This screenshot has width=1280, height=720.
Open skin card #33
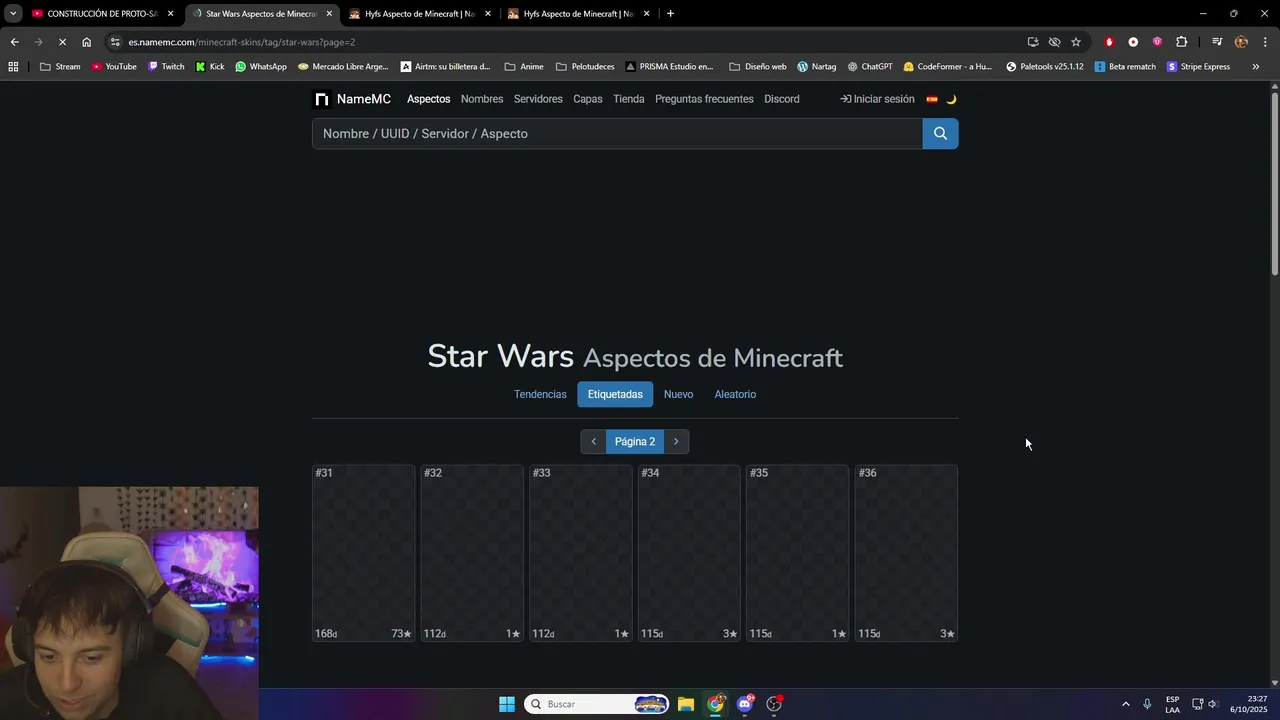(581, 553)
